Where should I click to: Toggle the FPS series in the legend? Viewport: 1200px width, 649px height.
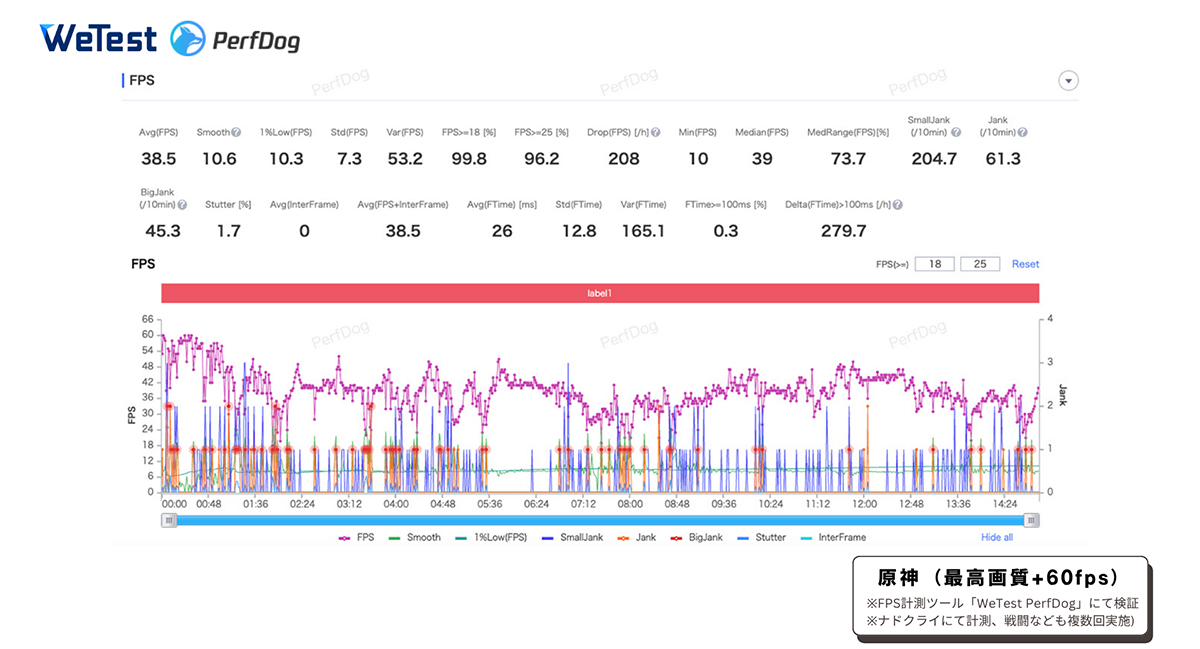point(357,537)
